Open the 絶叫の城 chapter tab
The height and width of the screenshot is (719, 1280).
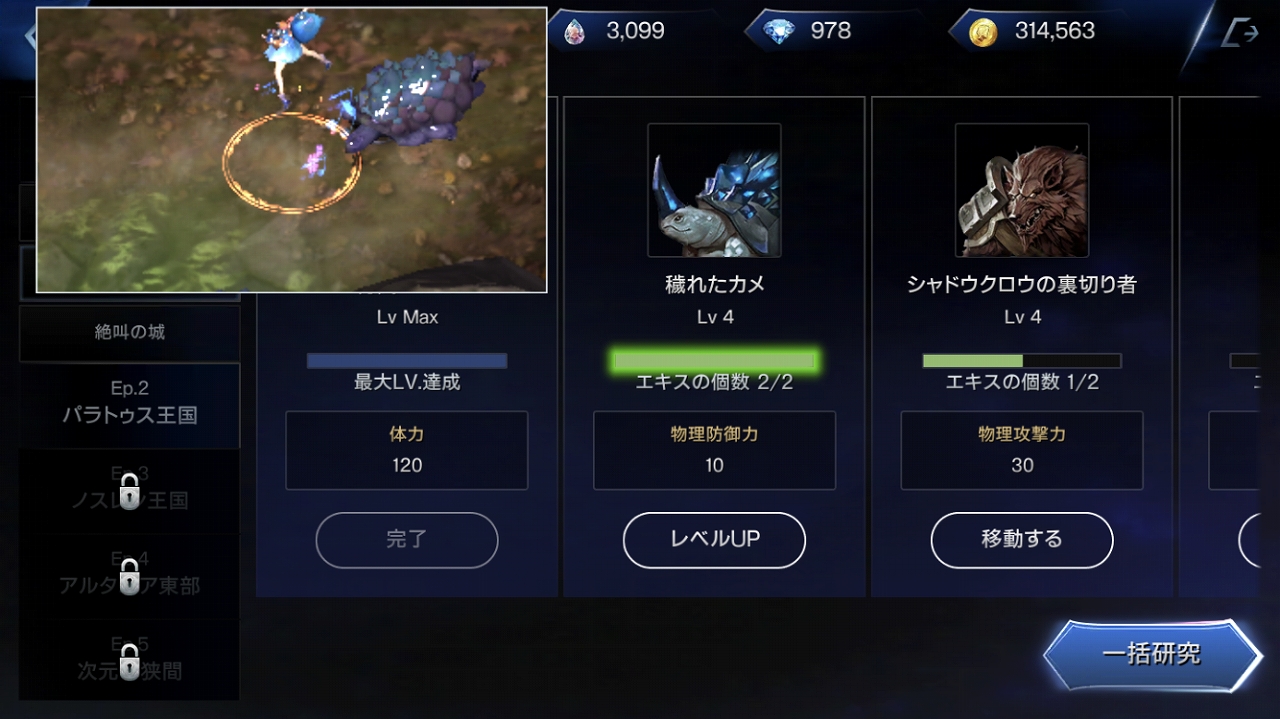pos(129,333)
